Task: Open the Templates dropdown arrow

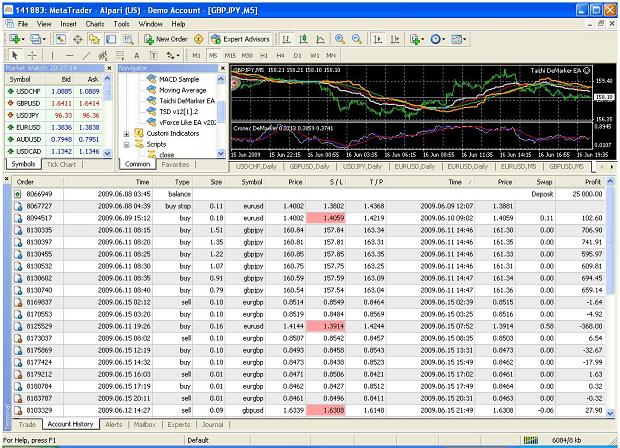Action: tap(465, 40)
